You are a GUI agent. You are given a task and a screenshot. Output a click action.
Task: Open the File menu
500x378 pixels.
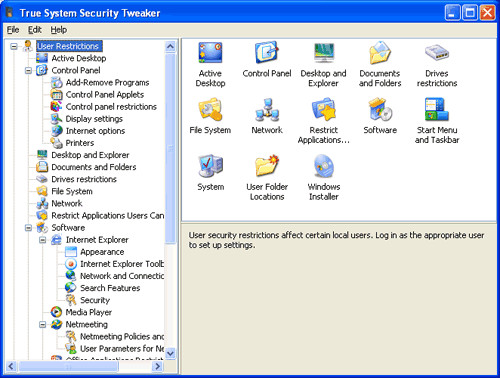coord(13,30)
